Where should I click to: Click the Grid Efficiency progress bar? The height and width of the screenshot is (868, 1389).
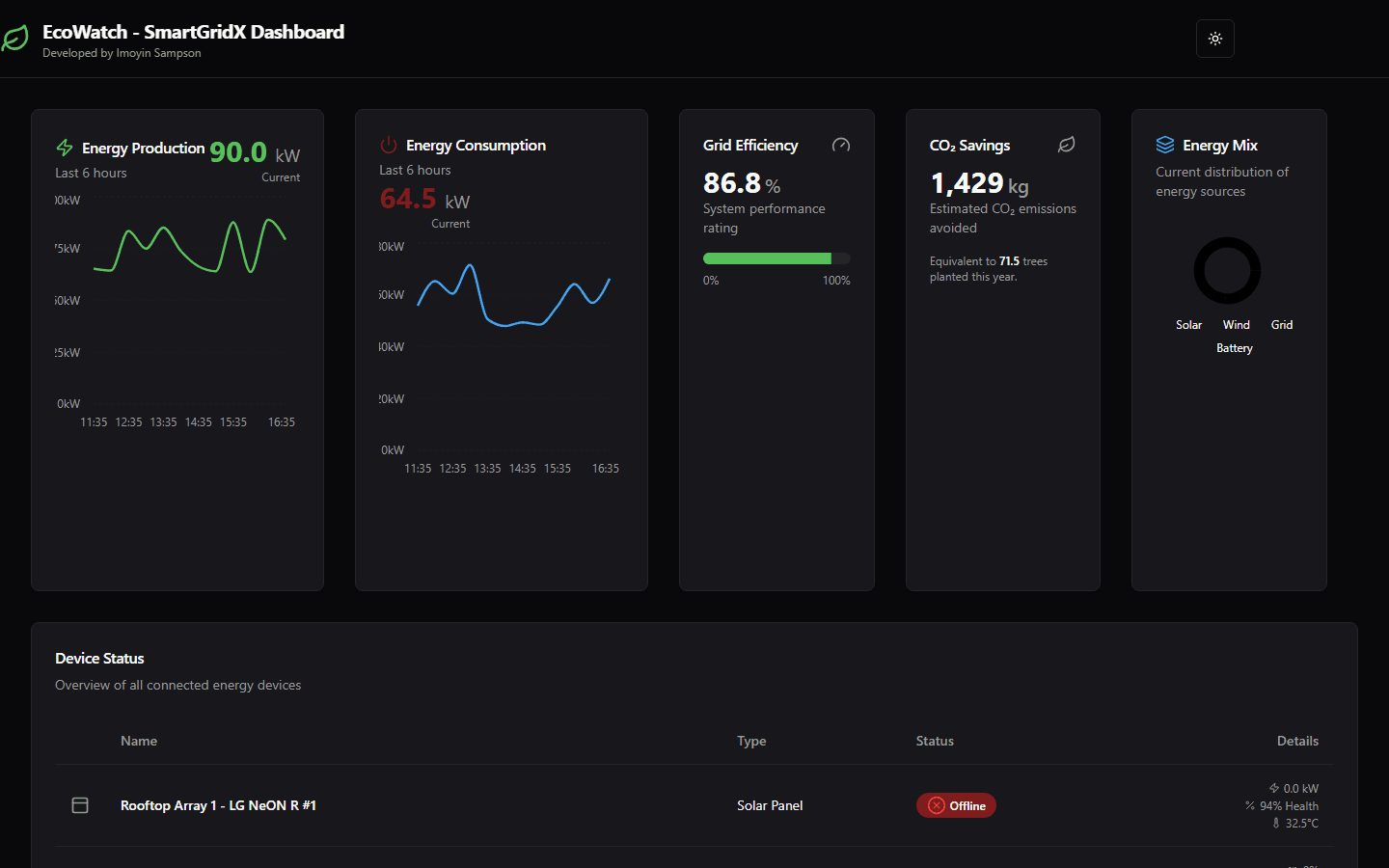click(x=776, y=258)
